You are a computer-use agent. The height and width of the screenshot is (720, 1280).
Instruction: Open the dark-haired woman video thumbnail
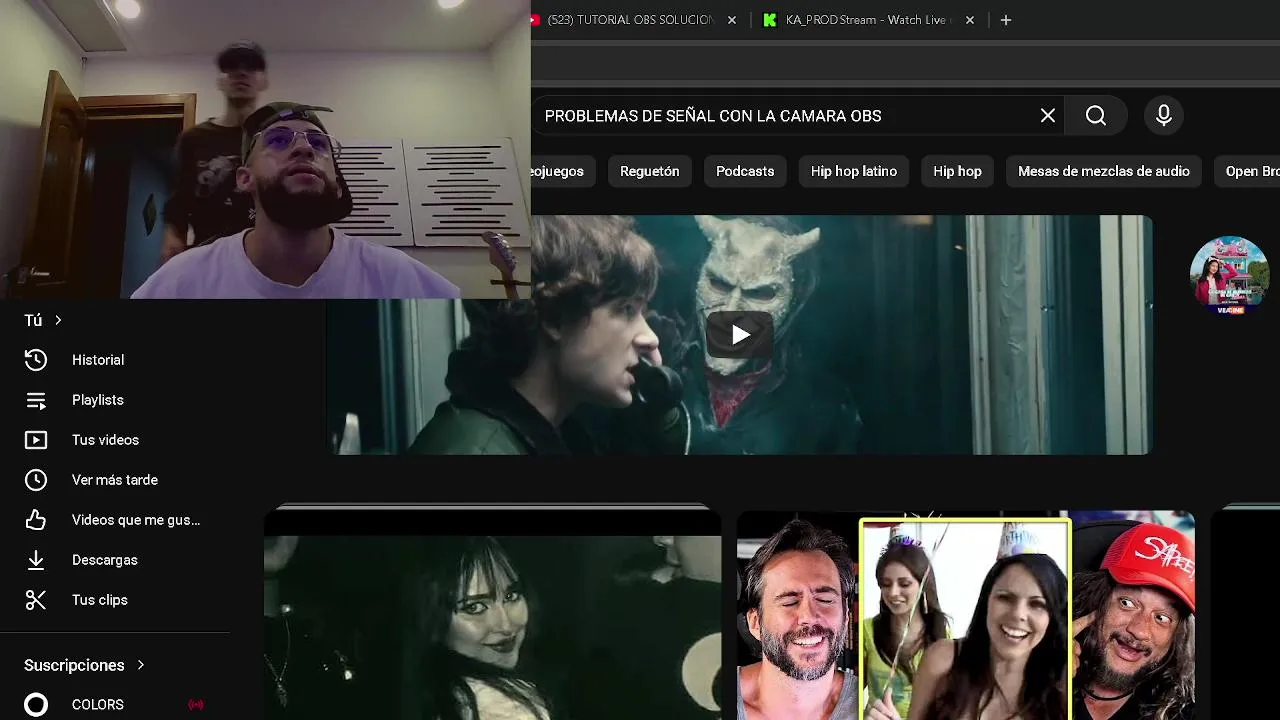(x=492, y=615)
